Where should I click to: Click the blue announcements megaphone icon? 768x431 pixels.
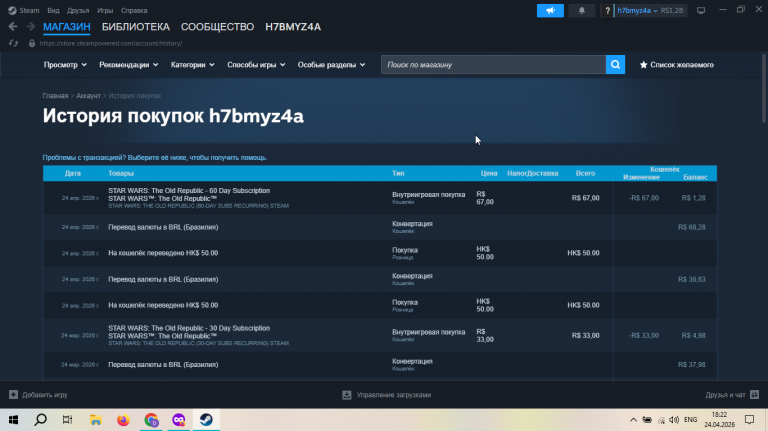click(551, 10)
